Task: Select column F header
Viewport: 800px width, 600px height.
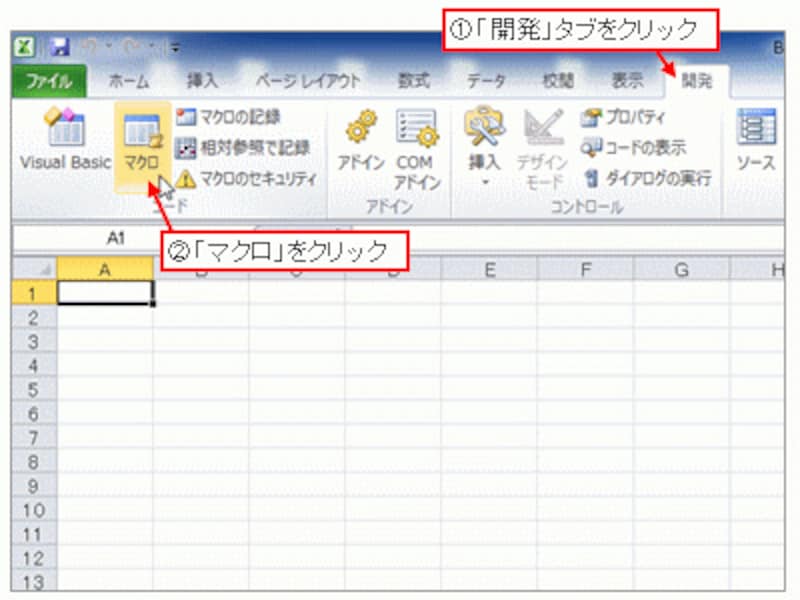Action: [585, 269]
